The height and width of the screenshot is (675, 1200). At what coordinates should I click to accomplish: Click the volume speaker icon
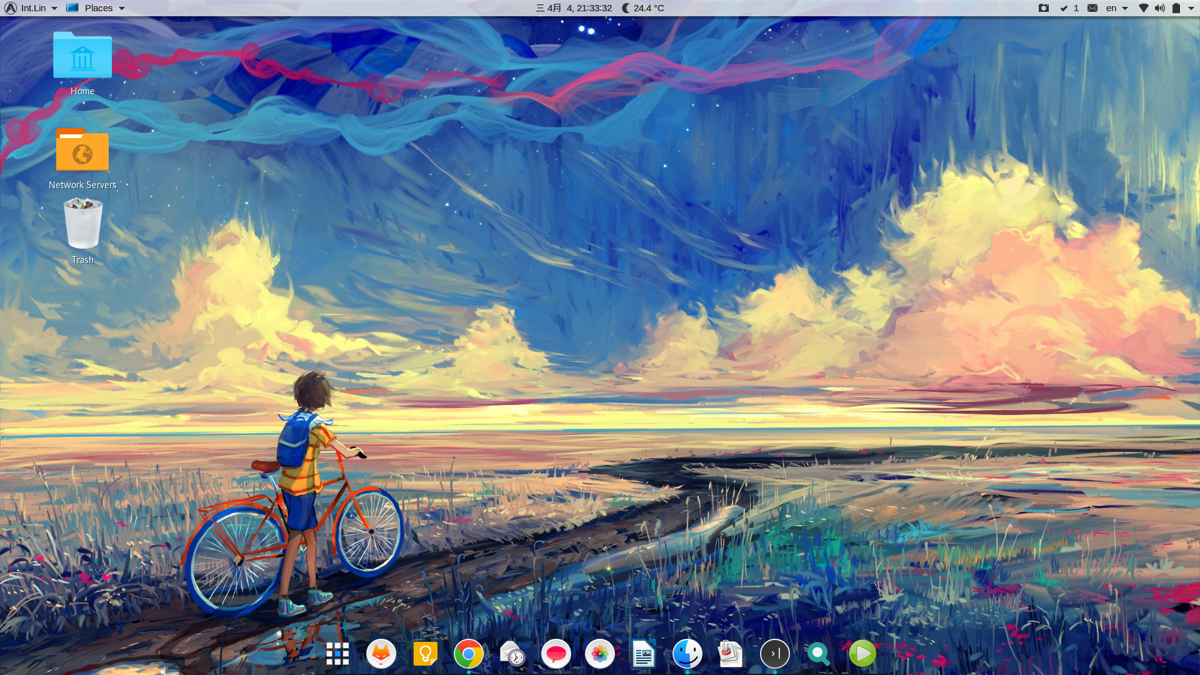click(1160, 8)
